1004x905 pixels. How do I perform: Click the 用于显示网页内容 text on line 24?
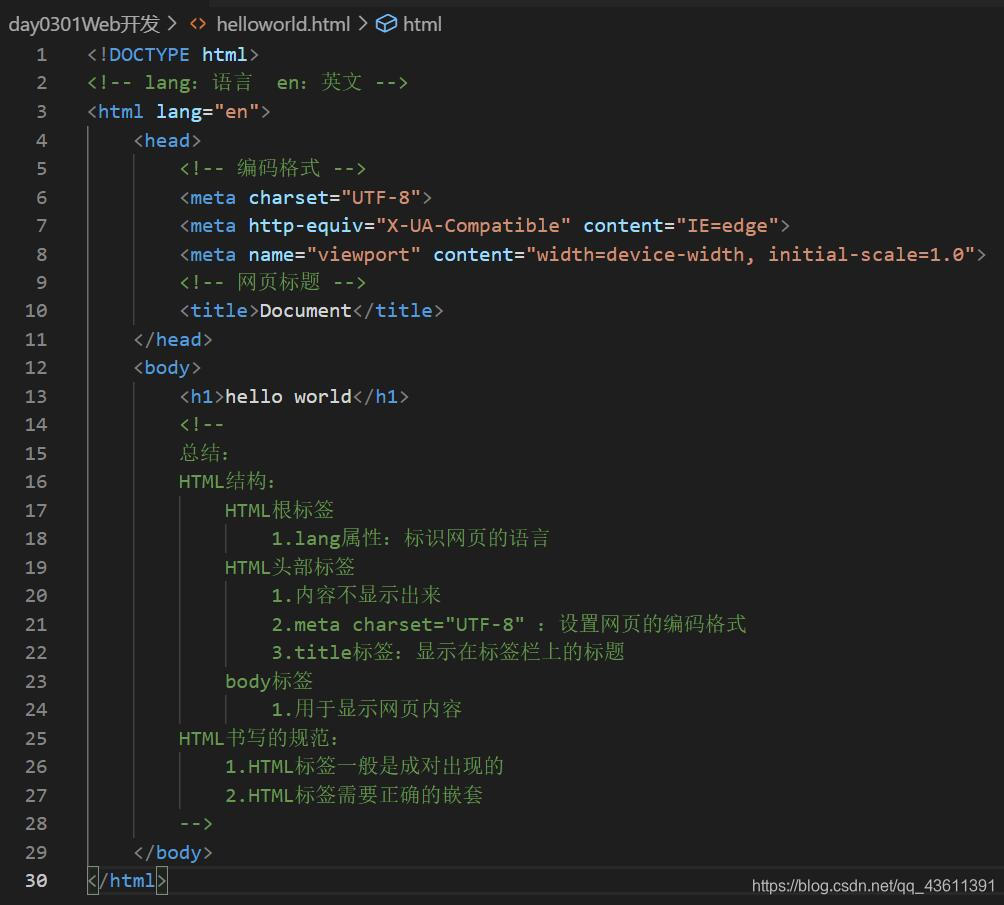pyautogui.click(x=378, y=710)
